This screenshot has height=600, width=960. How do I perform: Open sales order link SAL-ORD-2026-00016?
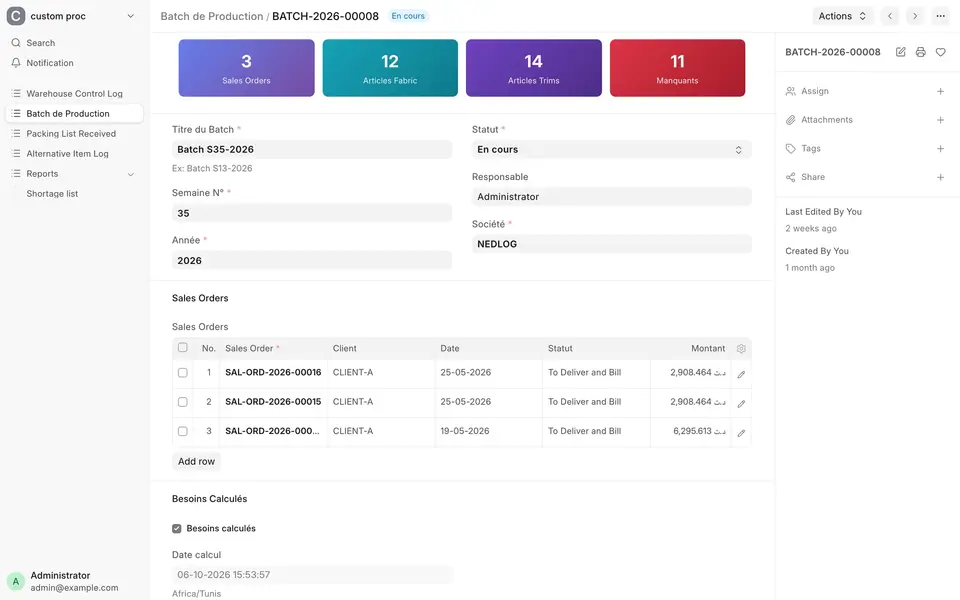(x=273, y=372)
